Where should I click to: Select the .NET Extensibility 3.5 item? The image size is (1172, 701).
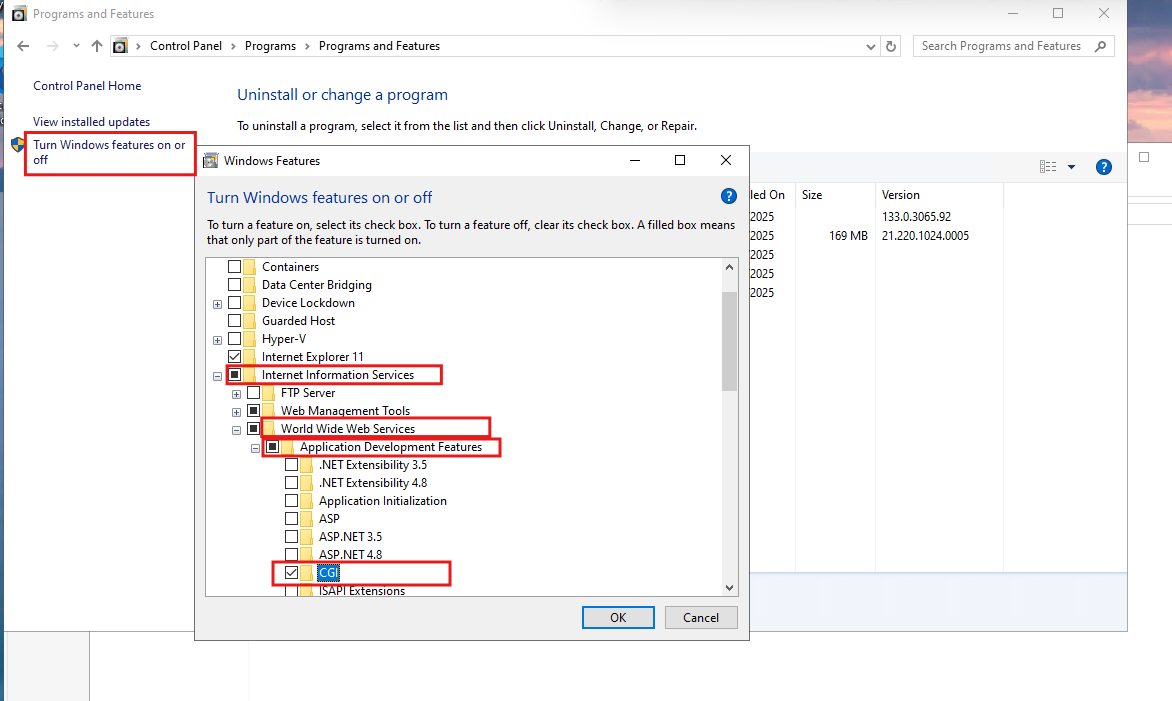pos(373,465)
